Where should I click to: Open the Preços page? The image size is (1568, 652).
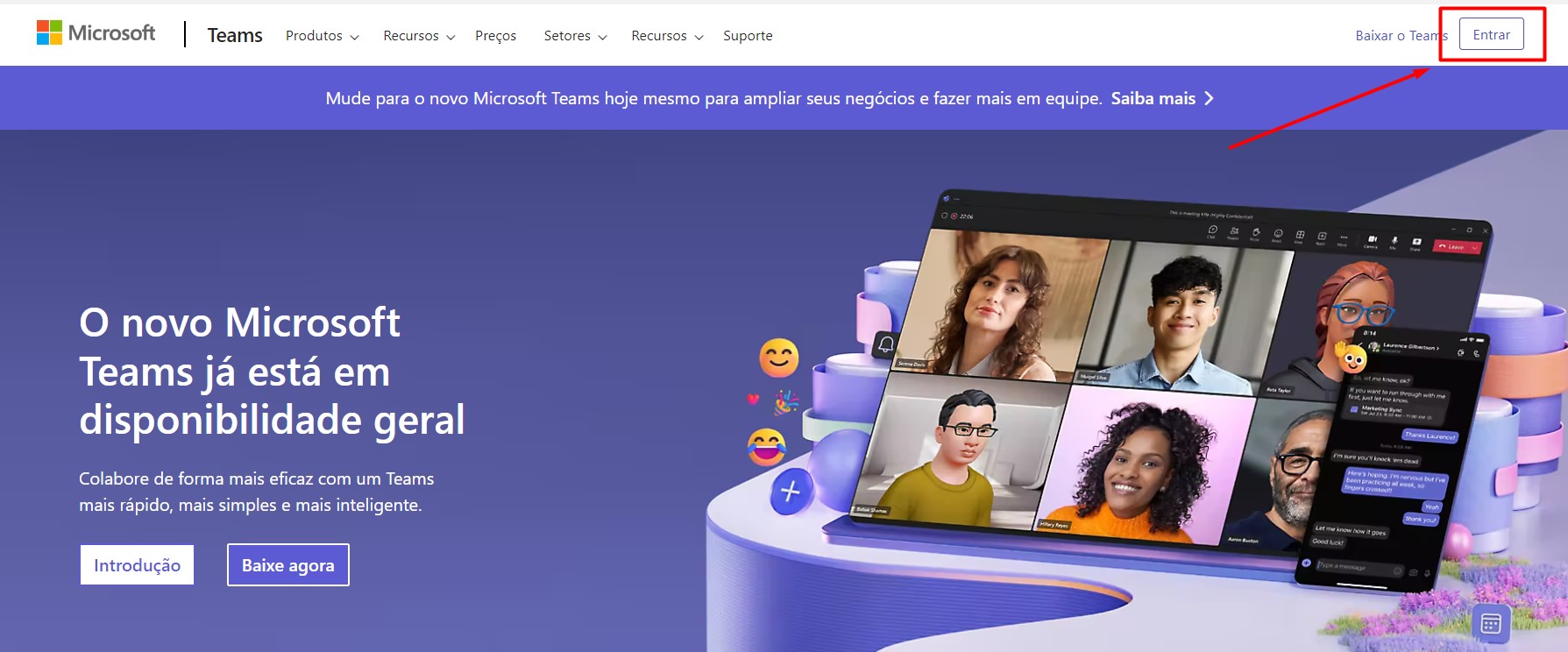point(495,36)
